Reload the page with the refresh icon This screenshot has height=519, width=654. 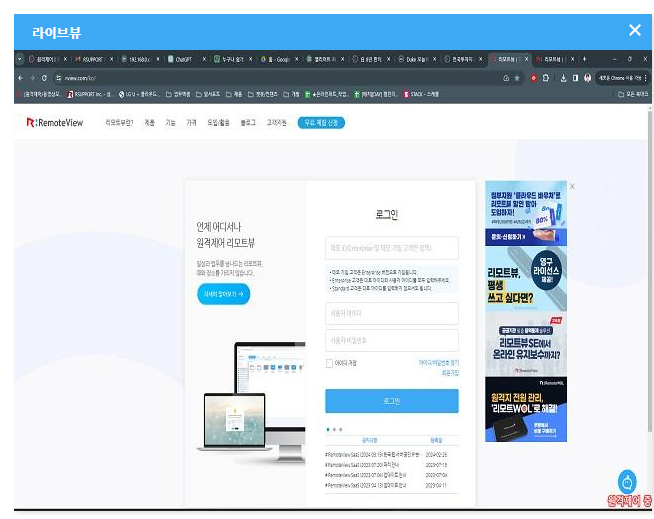click(x=44, y=78)
